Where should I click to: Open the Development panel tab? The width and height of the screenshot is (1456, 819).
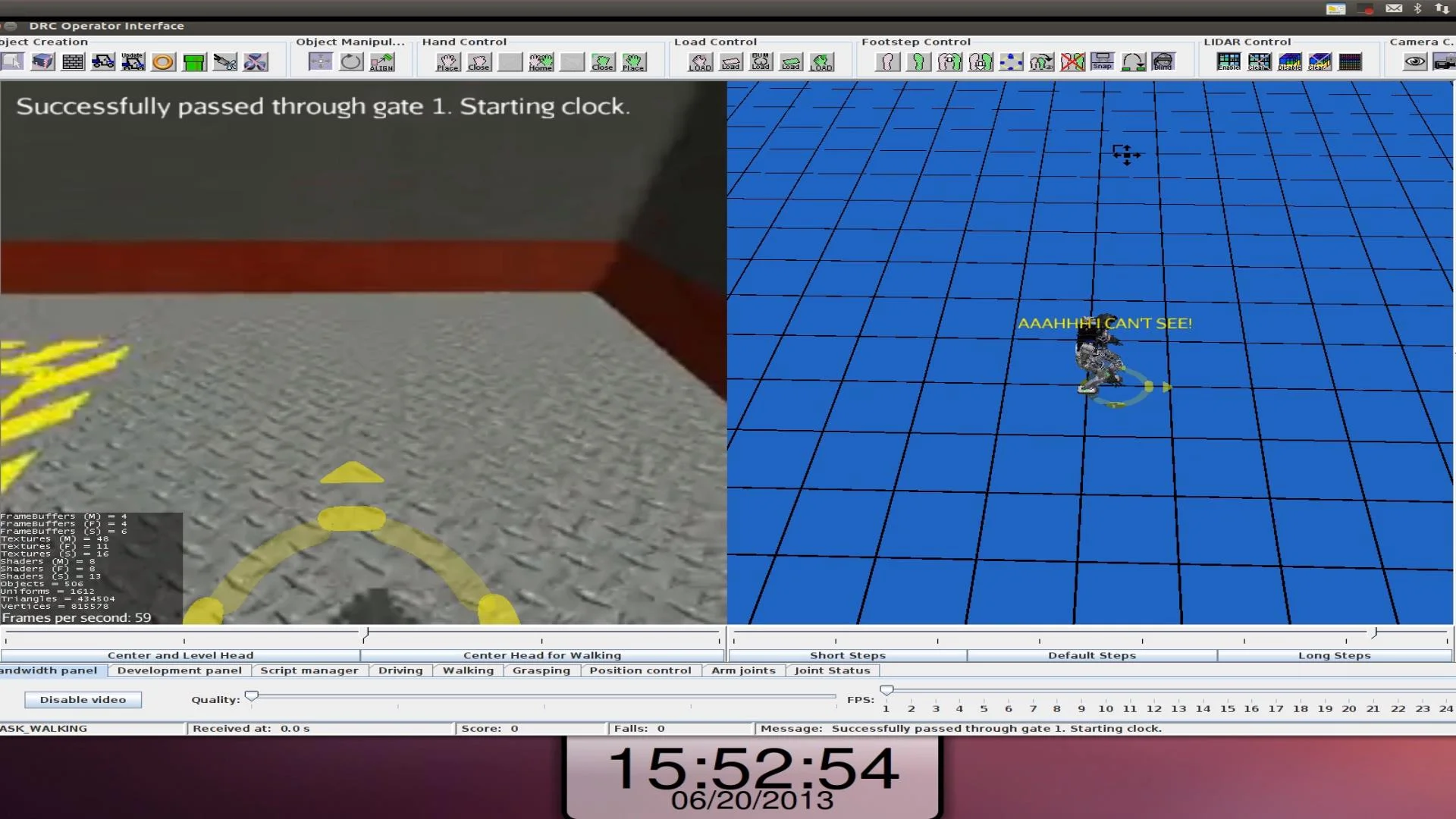[x=180, y=670]
